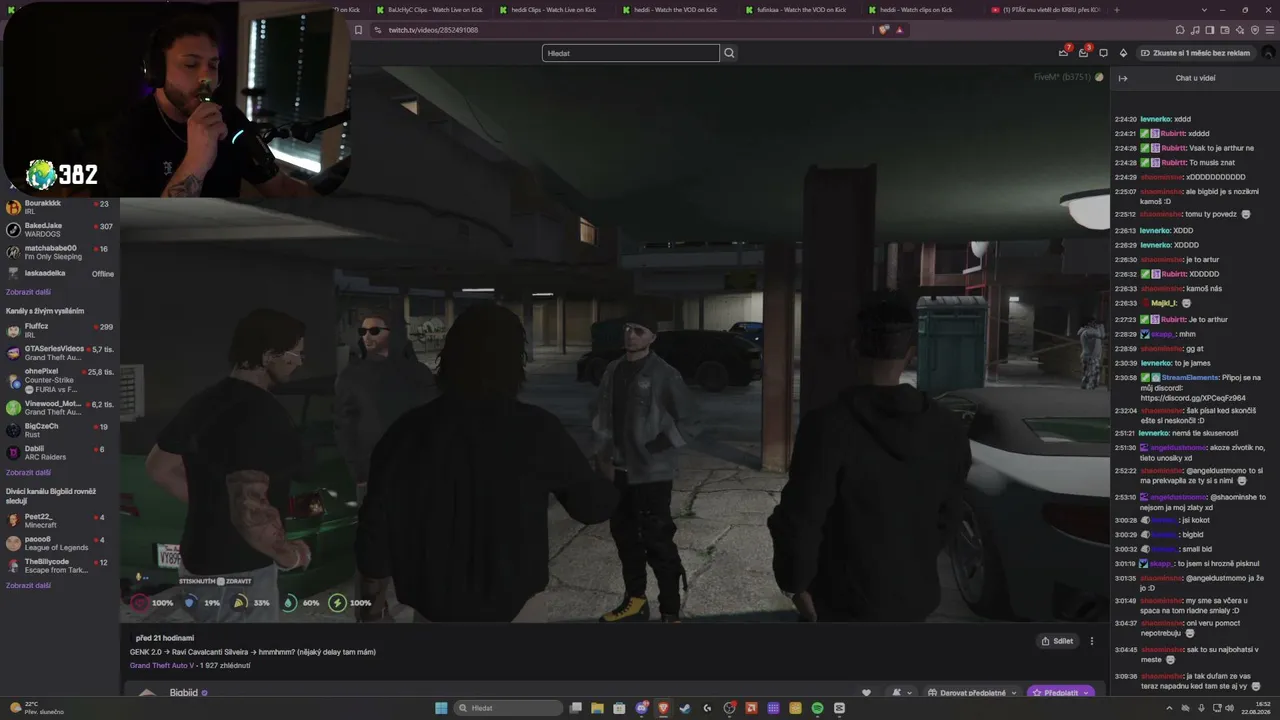Open Spotify from the taskbar
1280x720 pixels.
tap(817, 708)
